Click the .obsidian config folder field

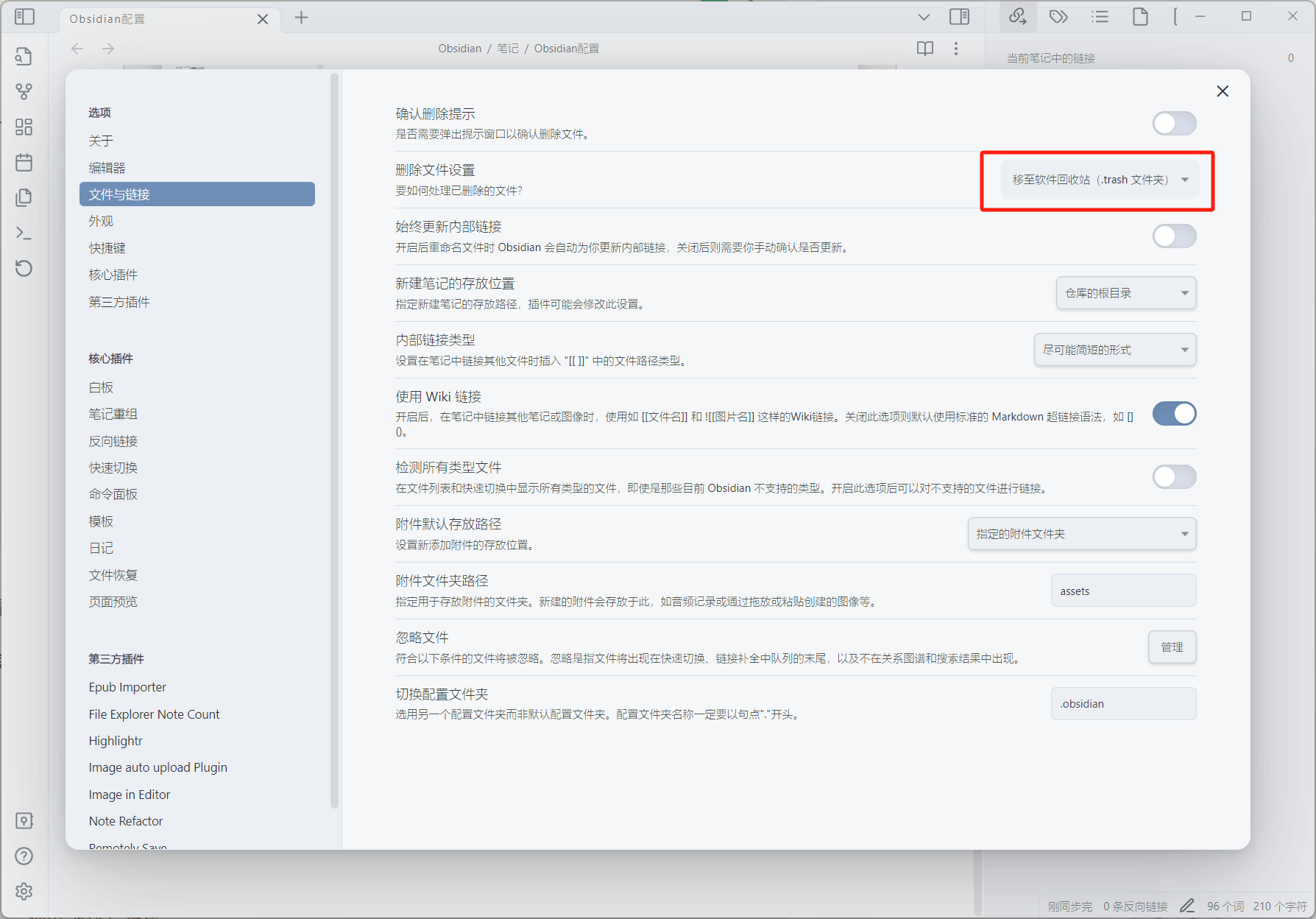tap(1123, 704)
